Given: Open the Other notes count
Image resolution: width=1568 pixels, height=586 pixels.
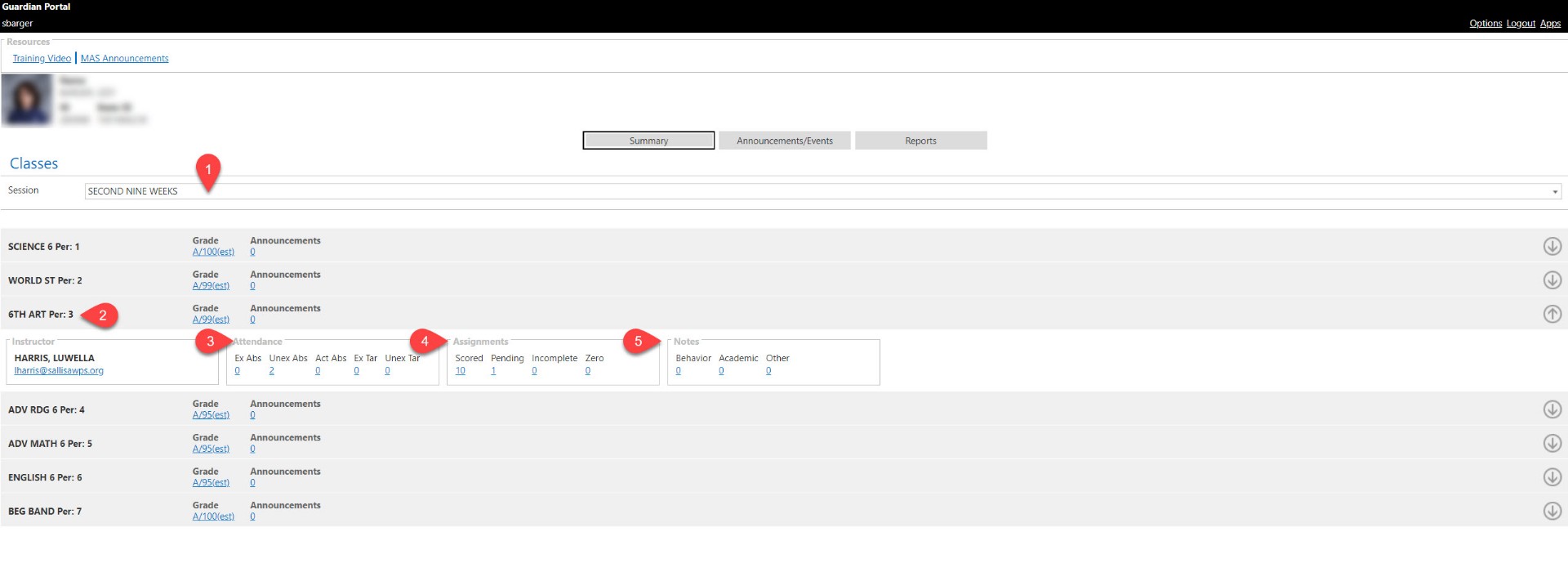Looking at the screenshot, I should coord(768,371).
